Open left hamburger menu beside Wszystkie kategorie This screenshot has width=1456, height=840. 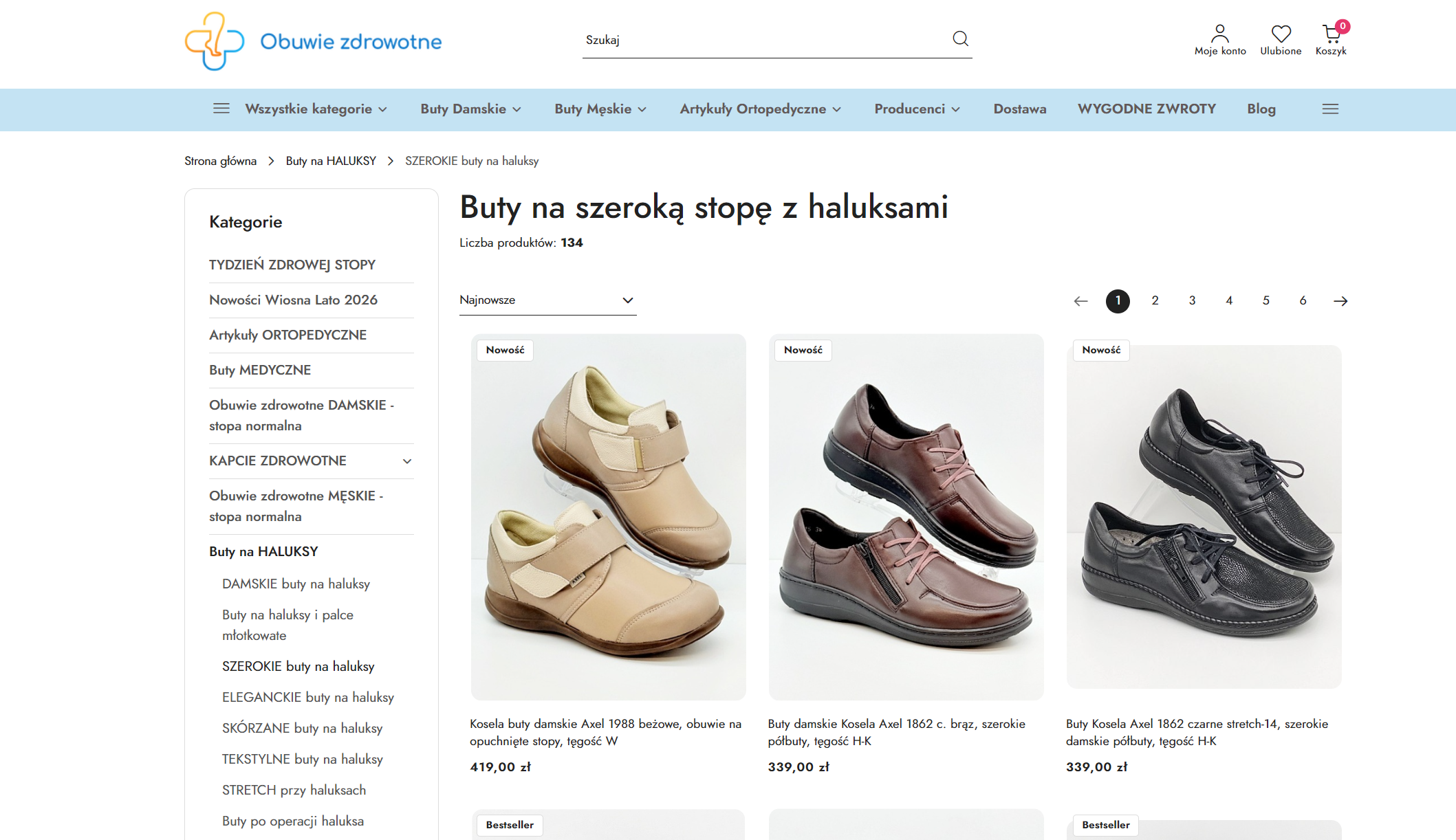(x=221, y=109)
